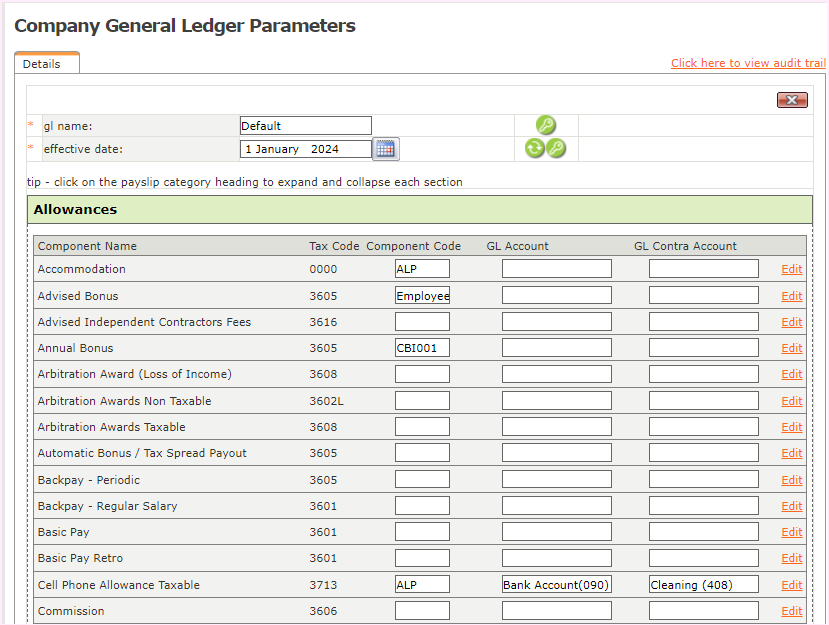Click the green refresh icon beside effective date

(x=535, y=149)
